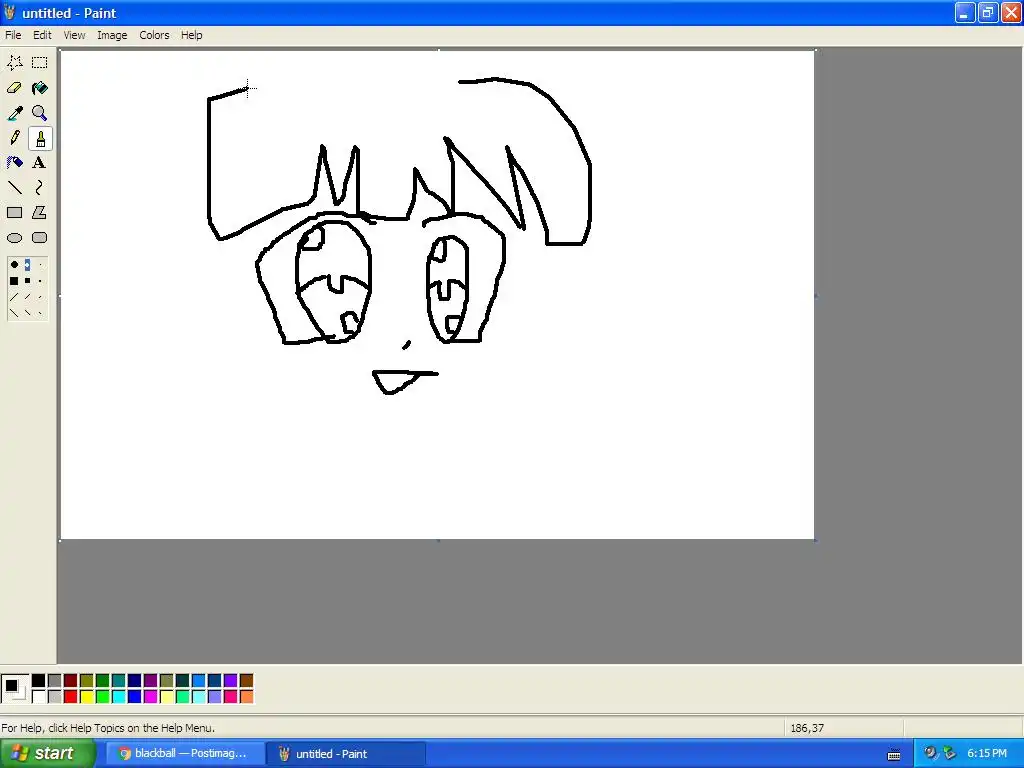This screenshot has height=768, width=1024.
Task: Select the light gray color swatch
Action: click(54, 697)
